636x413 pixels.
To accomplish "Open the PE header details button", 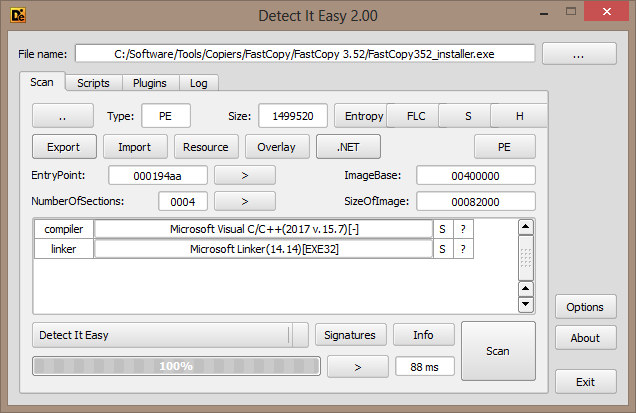I will point(505,147).
